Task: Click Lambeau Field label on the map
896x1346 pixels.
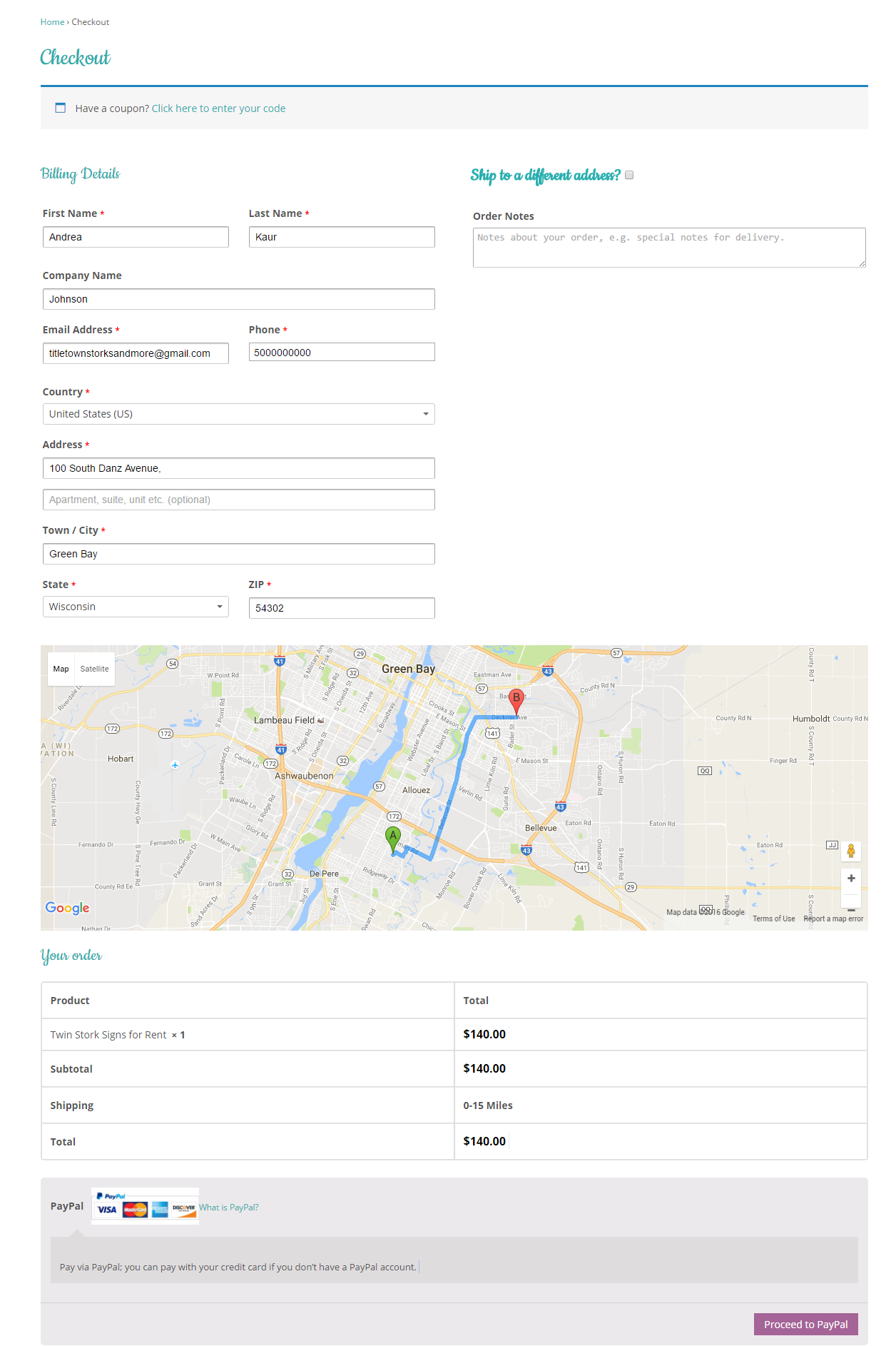Action: [284, 720]
